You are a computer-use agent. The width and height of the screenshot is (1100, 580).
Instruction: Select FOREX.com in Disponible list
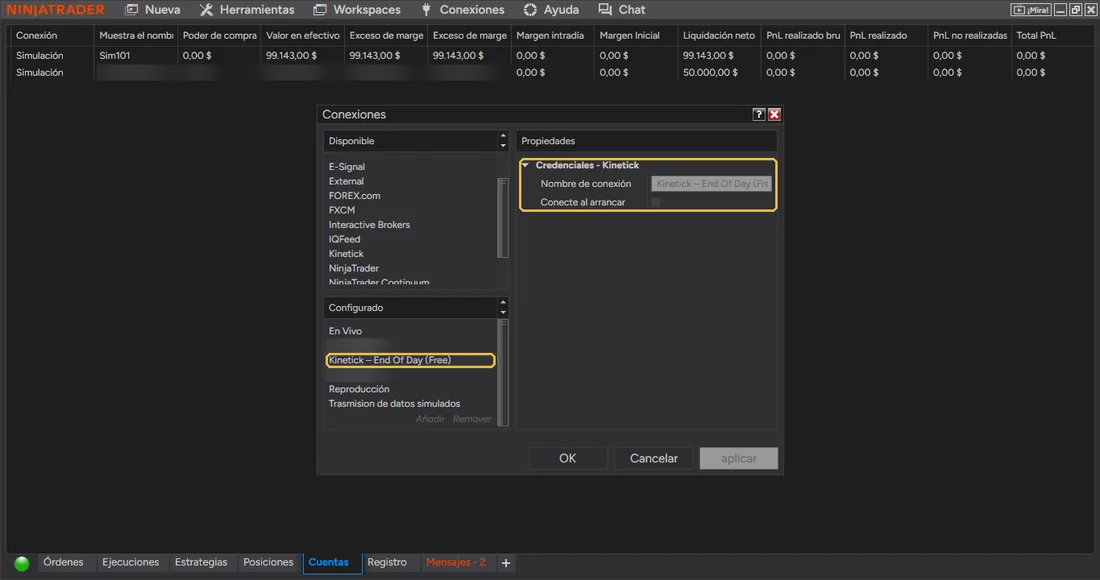point(354,196)
